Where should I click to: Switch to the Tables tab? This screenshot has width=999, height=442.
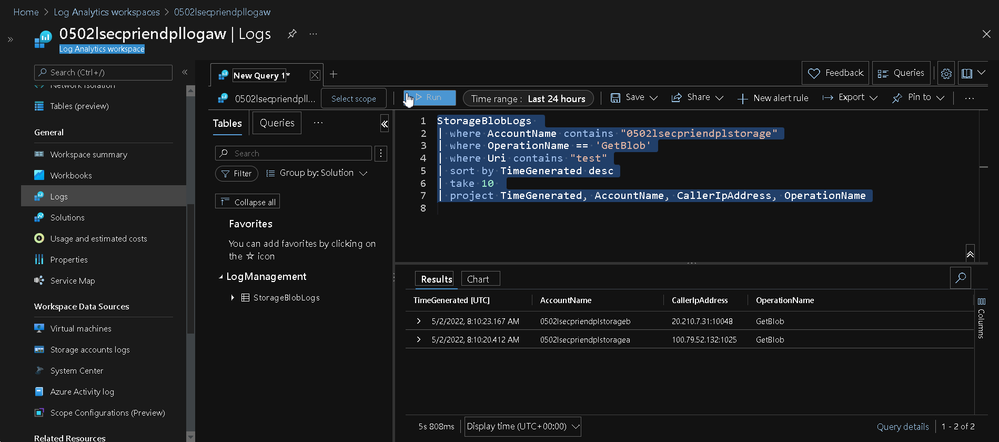[x=227, y=123]
